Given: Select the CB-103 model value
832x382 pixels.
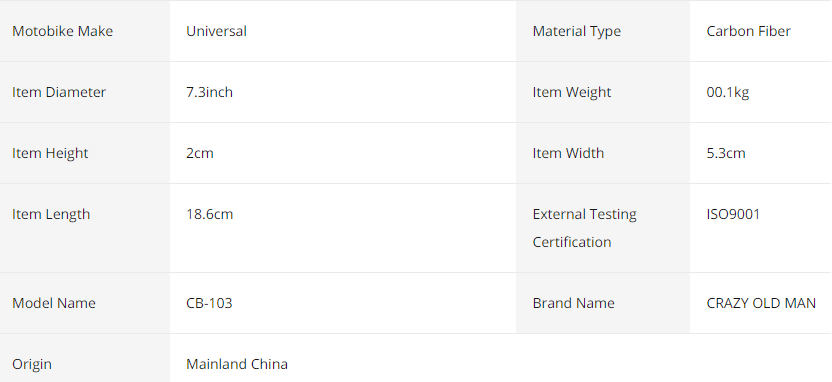Looking at the screenshot, I should 209,303.
